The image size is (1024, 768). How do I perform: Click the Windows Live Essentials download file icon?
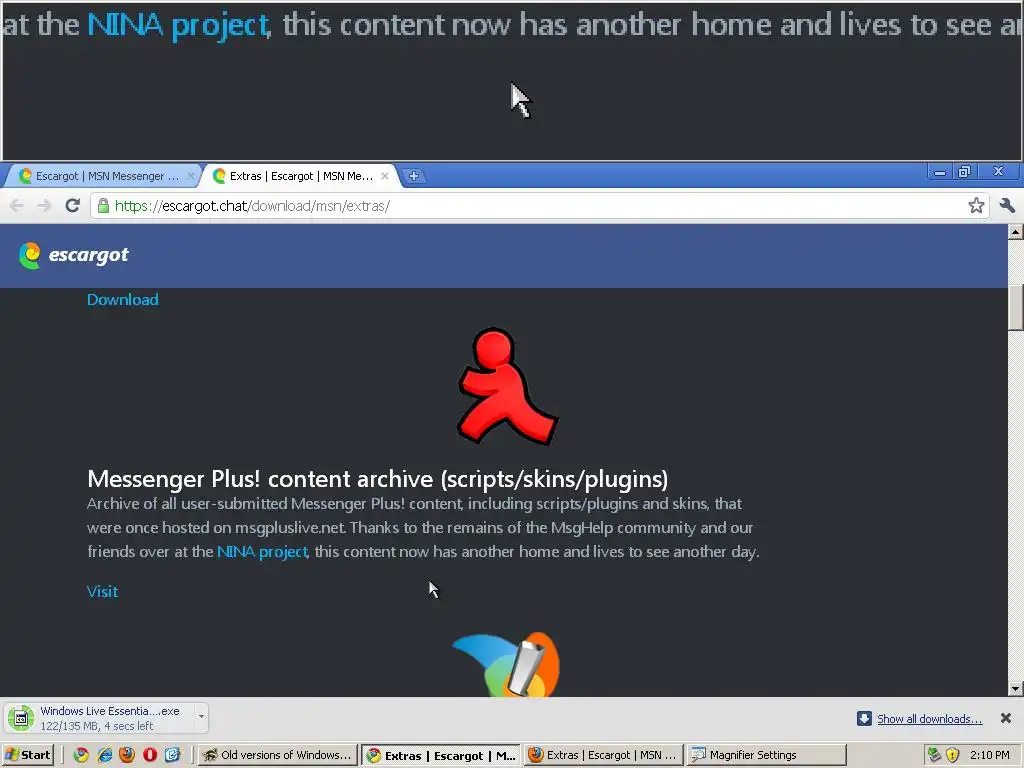[x=21, y=718]
